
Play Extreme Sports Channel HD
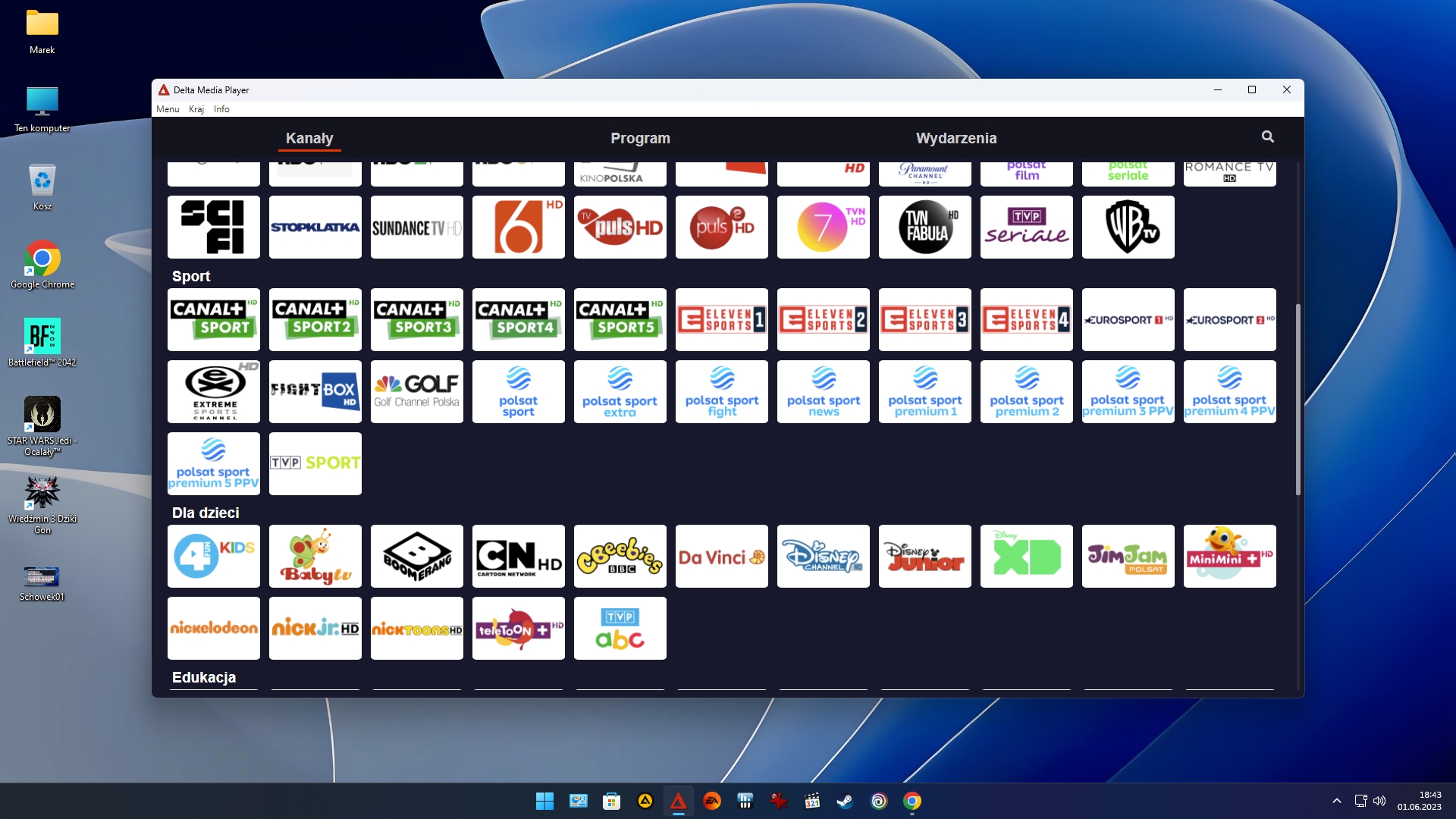pyautogui.click(x=214, y=392)
